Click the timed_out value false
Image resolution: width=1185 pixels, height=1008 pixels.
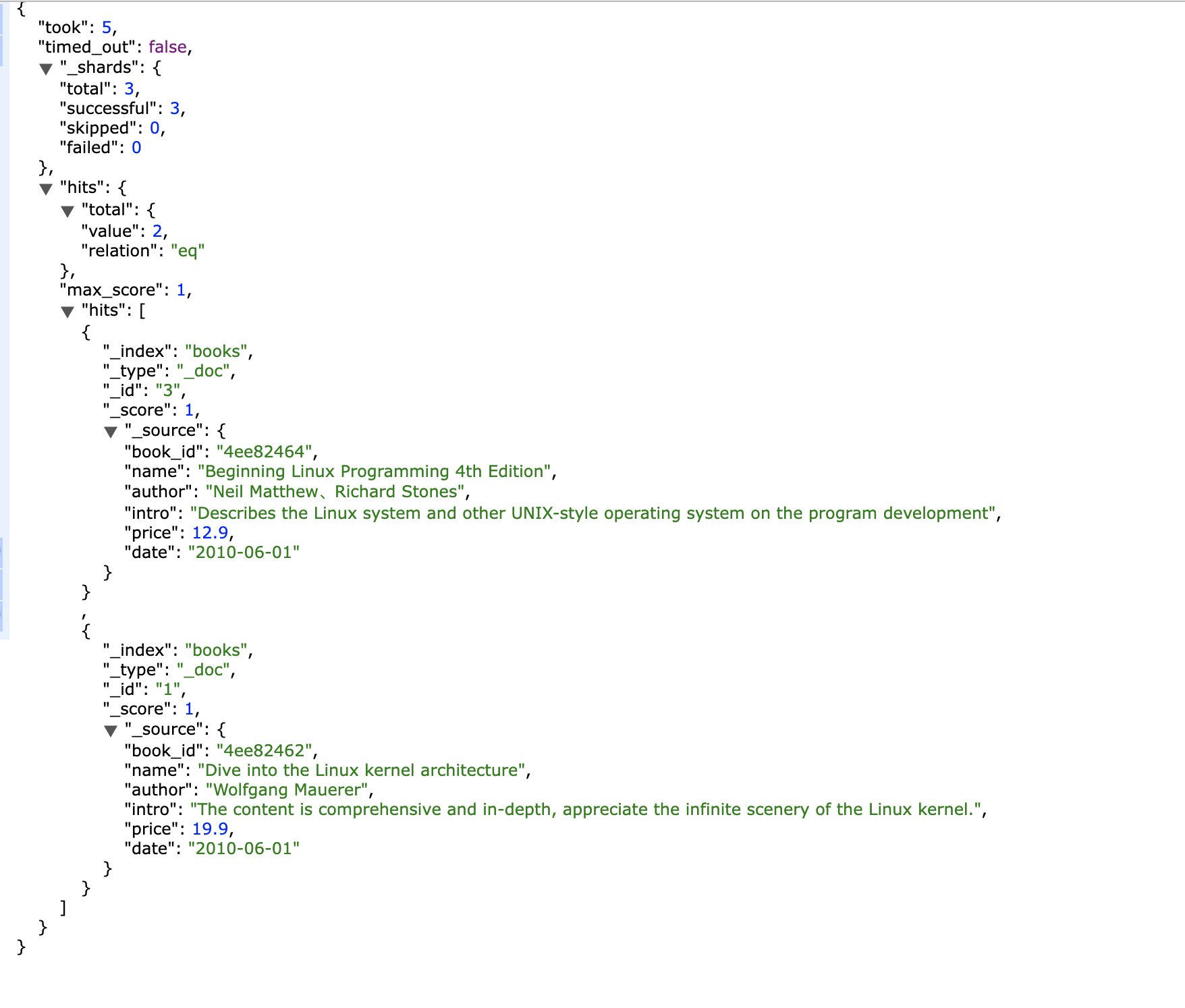tap(167, 47)
